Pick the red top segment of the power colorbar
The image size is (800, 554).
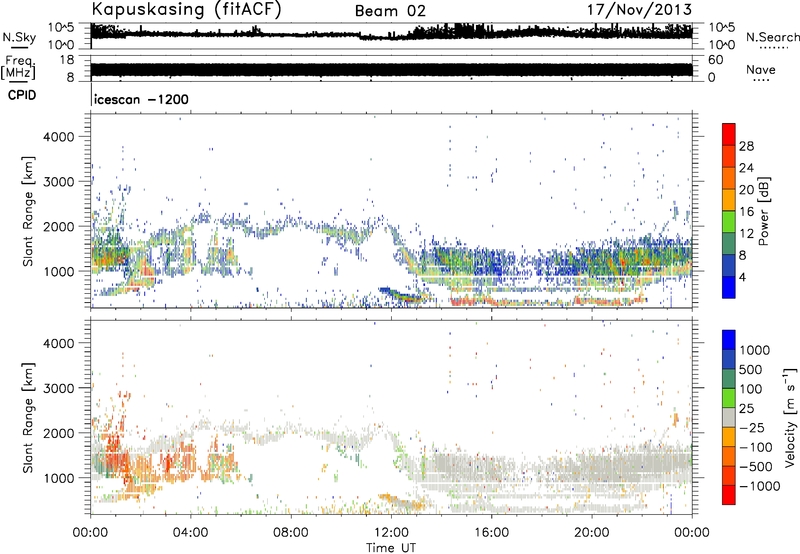tap(729, 134)
